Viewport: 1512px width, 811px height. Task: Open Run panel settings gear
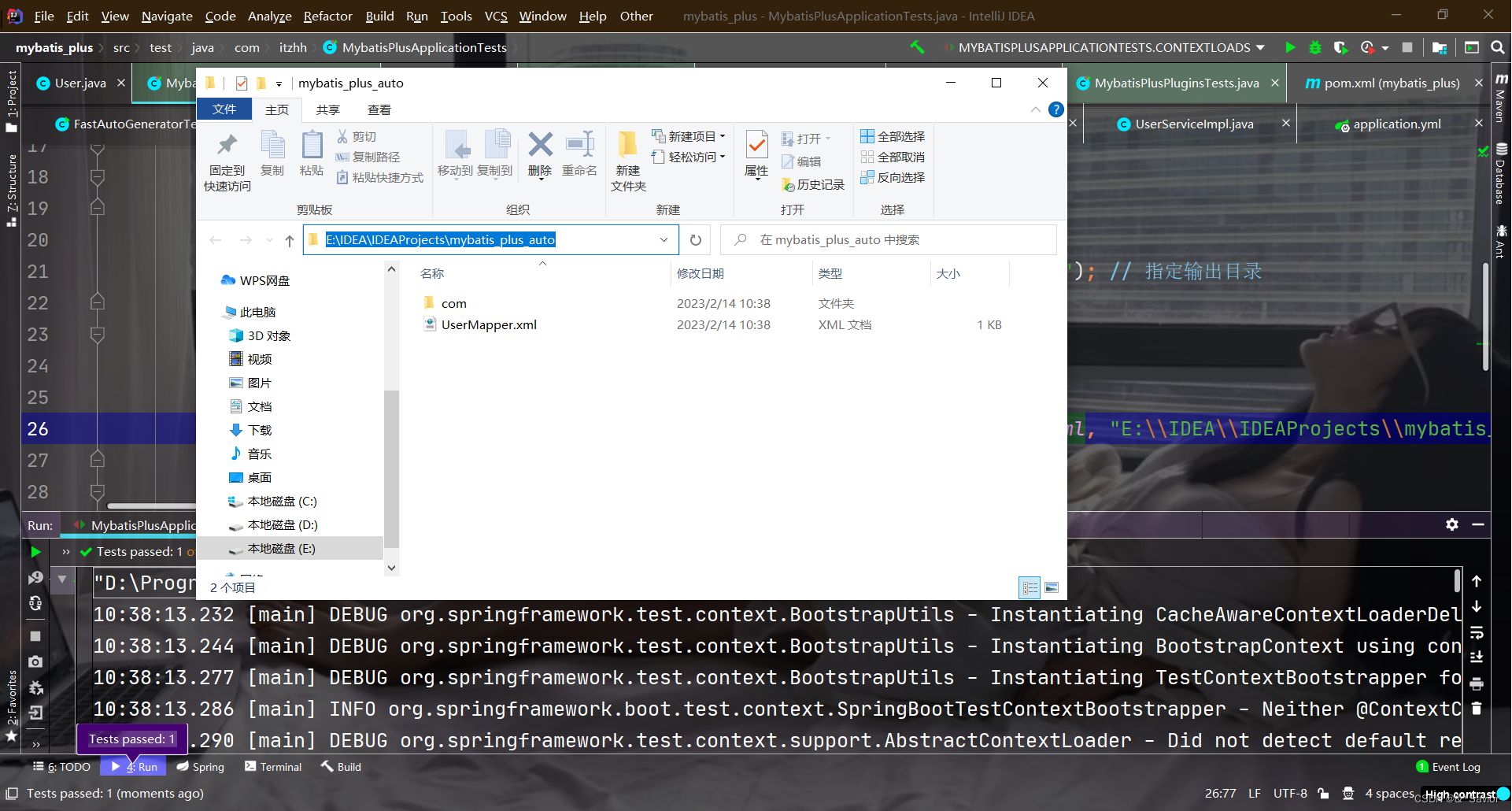point(1452,524)
